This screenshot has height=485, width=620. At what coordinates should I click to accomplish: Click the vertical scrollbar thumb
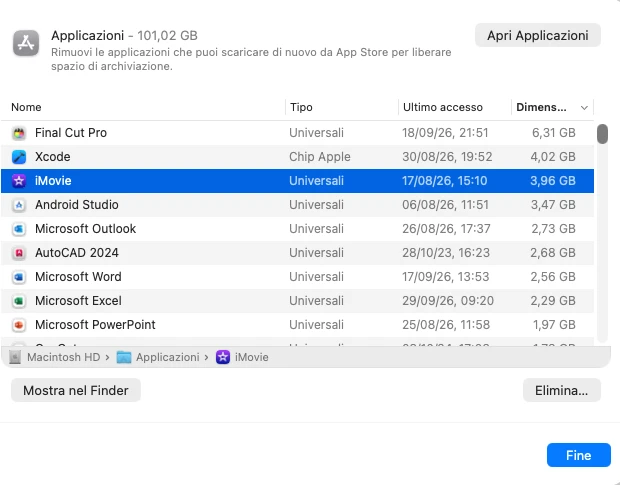pyautogui.click(x=602, y=134)
